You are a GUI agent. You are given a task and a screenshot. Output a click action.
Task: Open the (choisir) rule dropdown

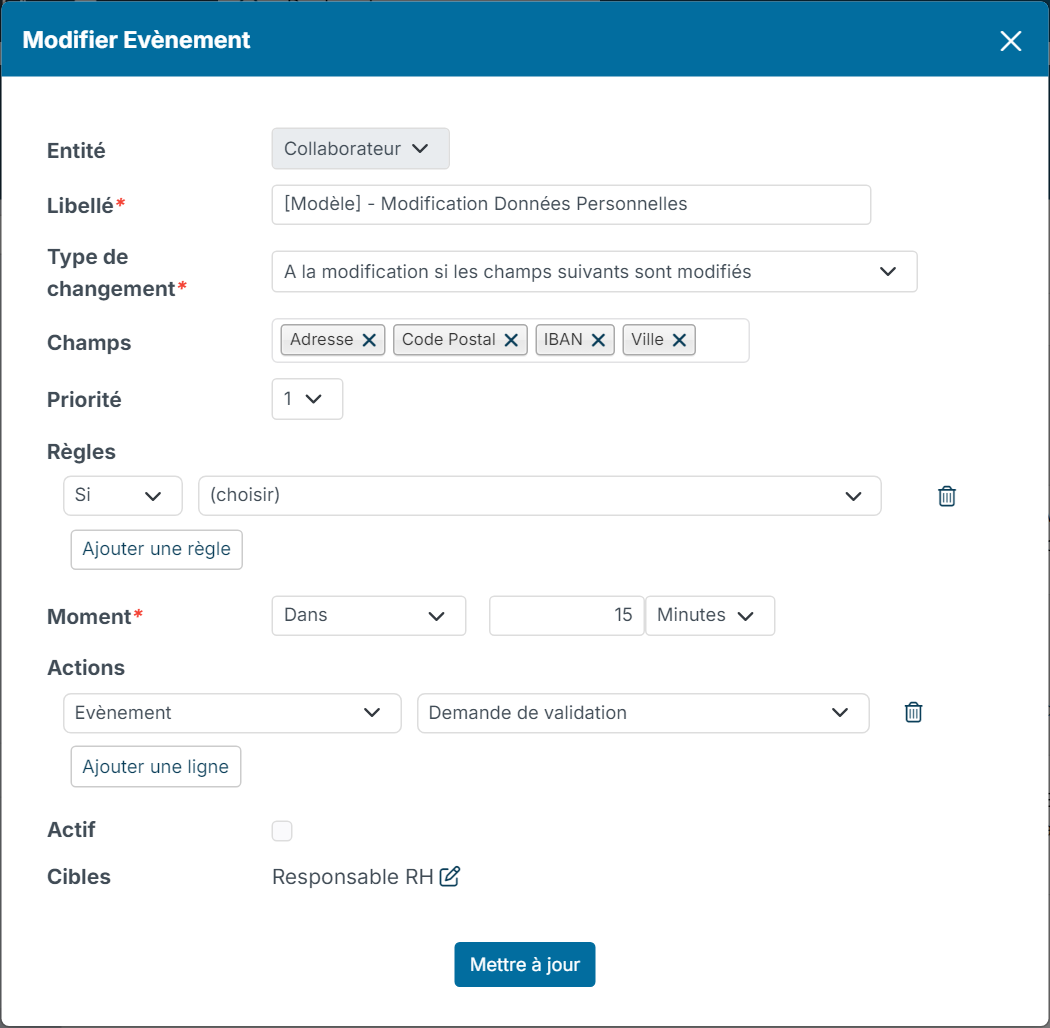coord(539,496)
